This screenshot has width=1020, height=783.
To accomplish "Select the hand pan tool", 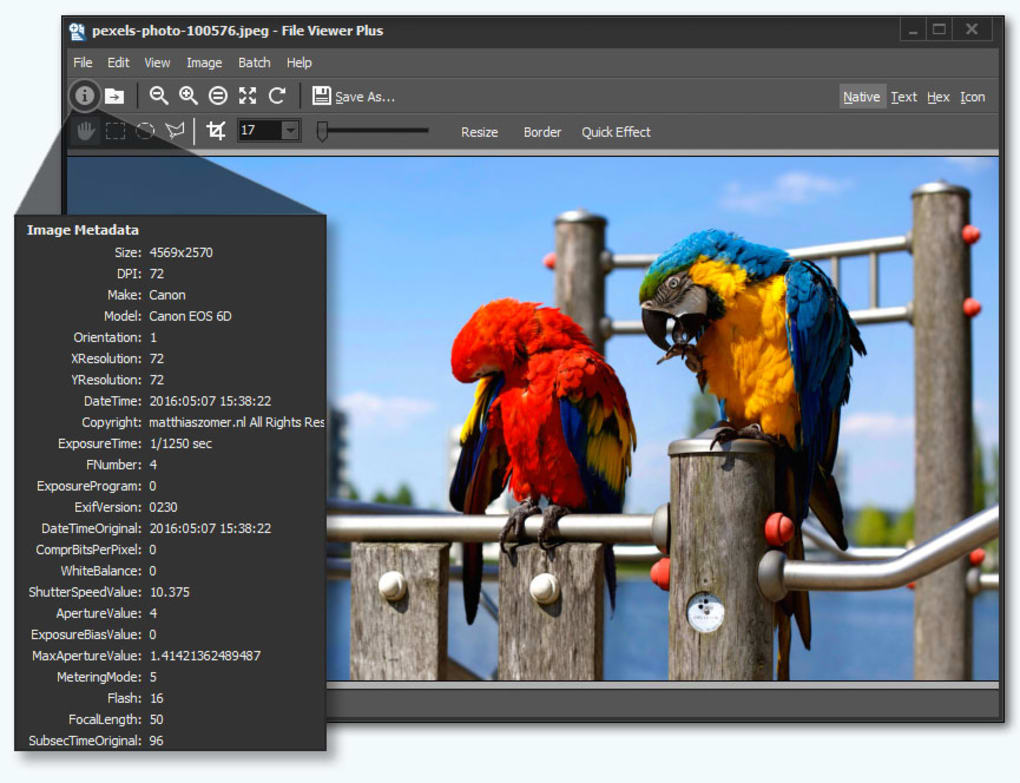I will 87,131.
